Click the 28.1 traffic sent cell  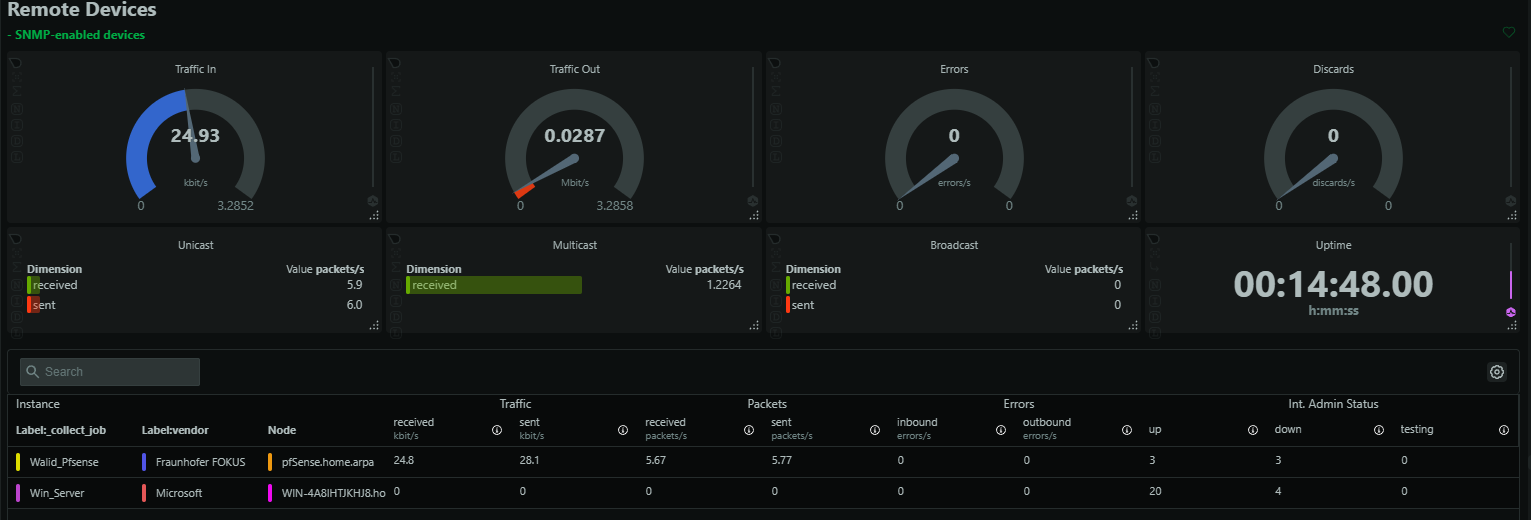pos(530,462)
